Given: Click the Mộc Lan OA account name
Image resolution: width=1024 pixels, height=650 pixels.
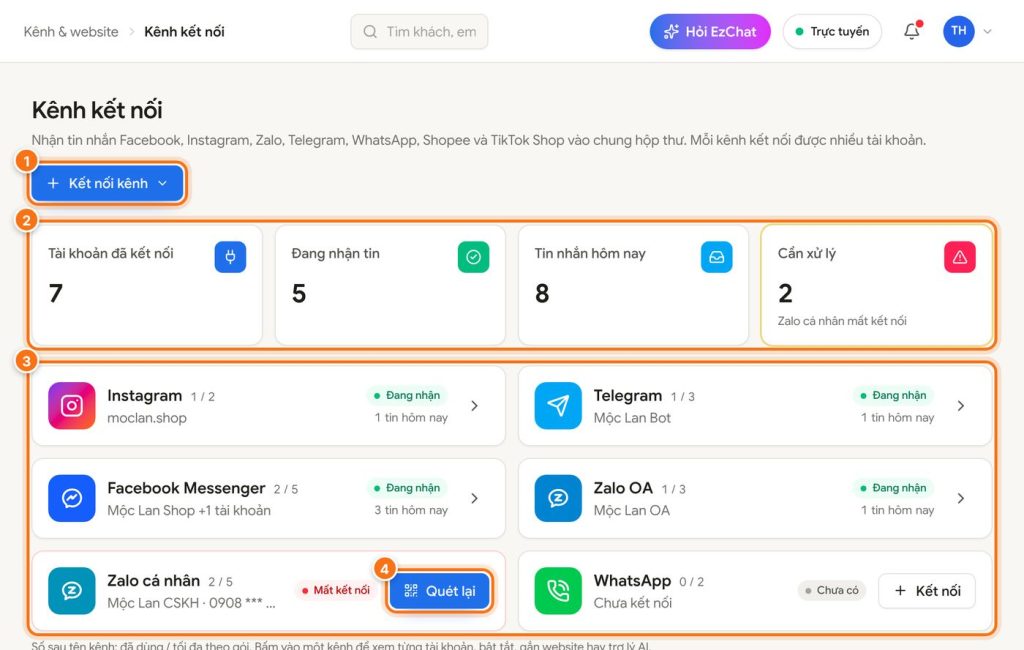Looking at the screenshot, I should pos(632,511).
